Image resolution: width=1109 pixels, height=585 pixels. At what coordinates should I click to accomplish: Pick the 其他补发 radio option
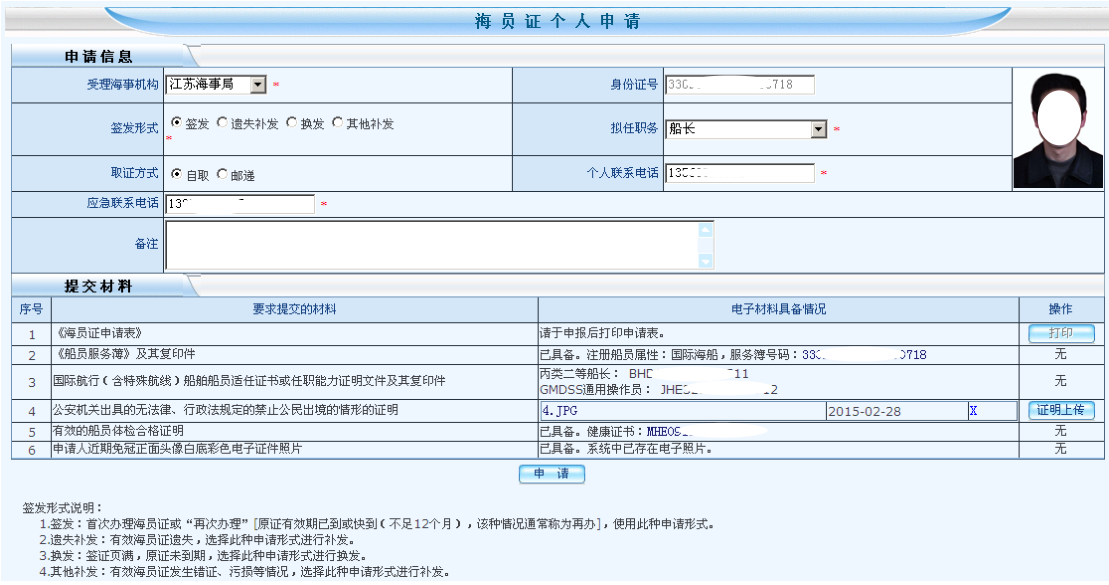(x=338, y=123)
